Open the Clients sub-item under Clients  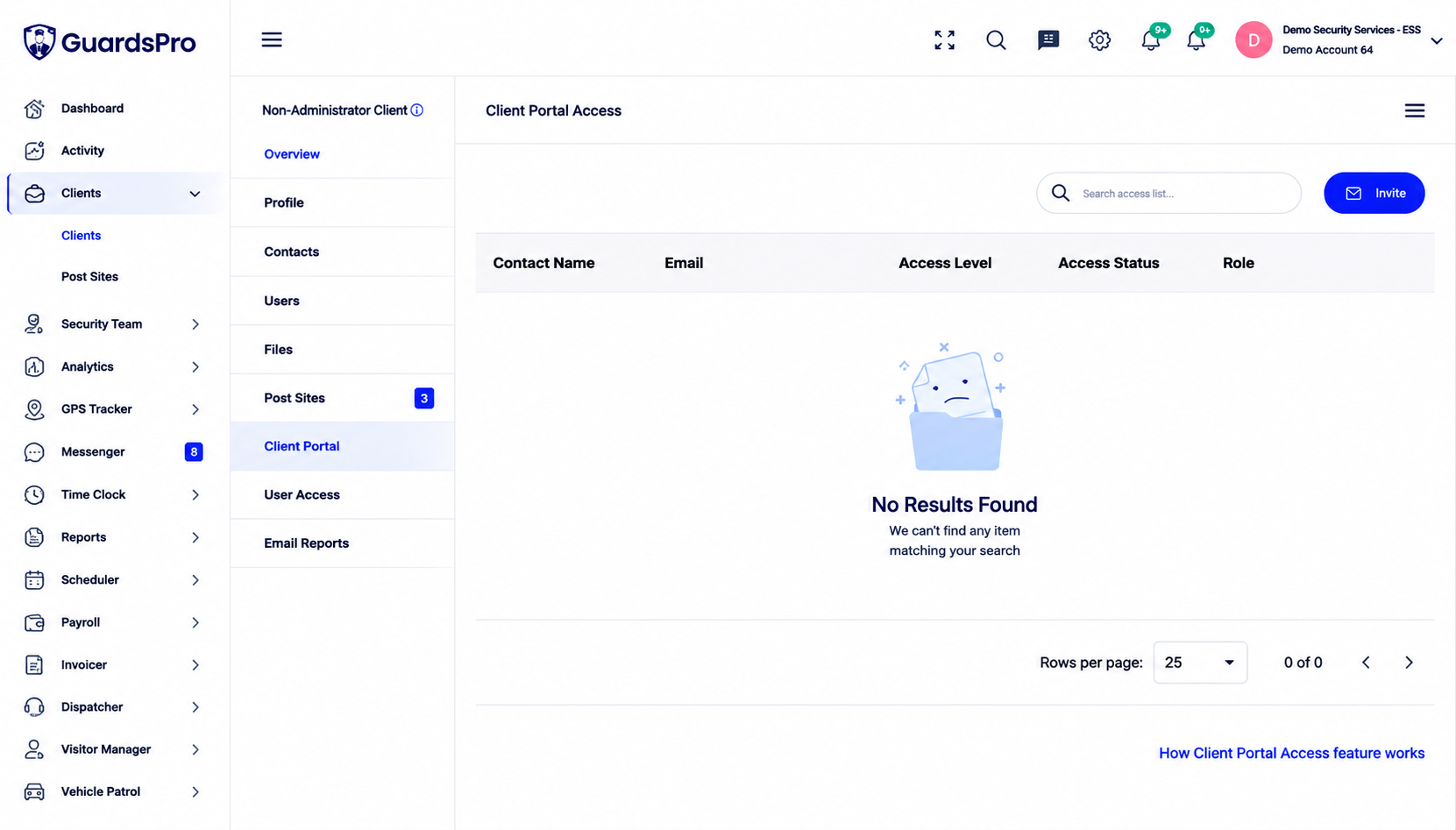click(x=81, y=236)
